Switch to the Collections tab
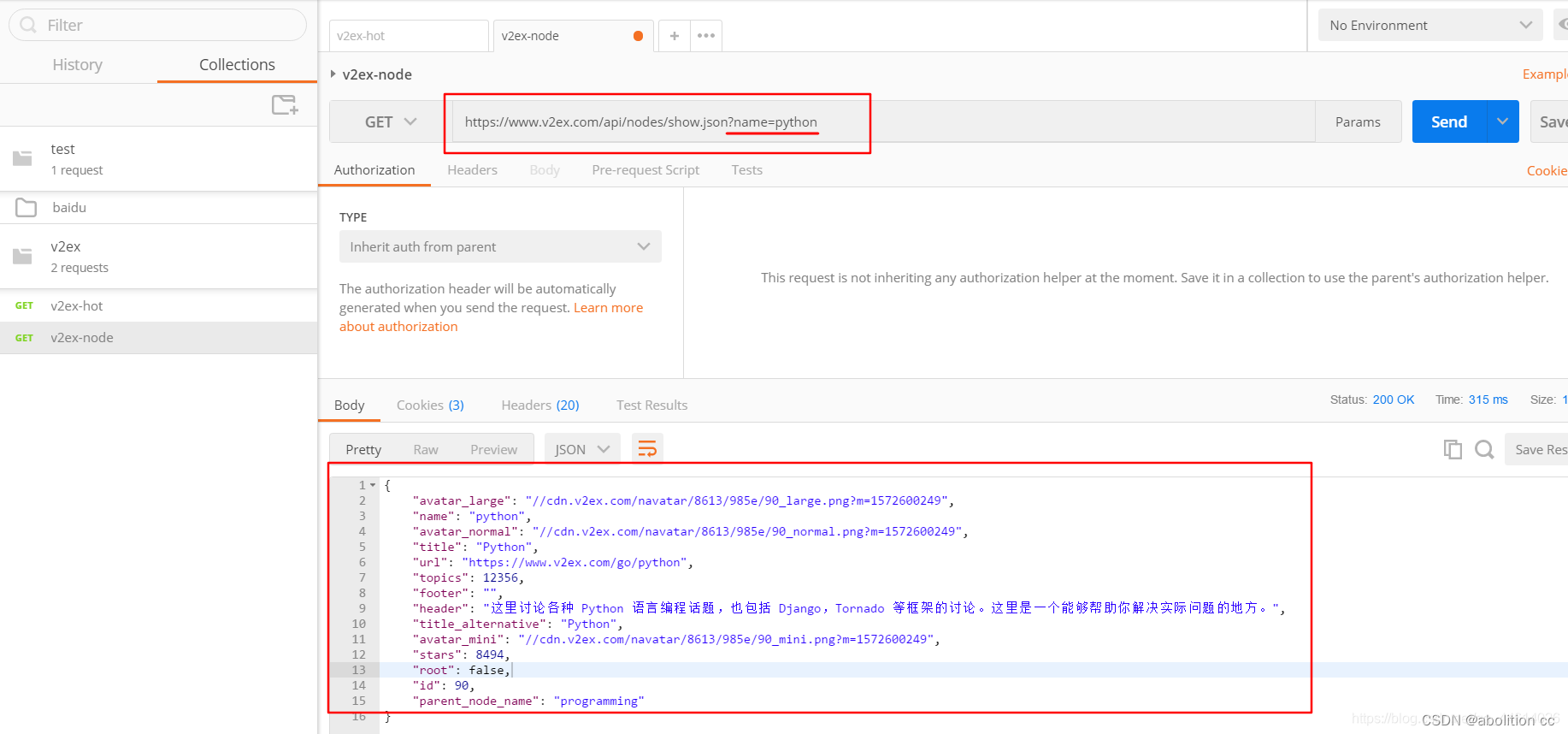The height and width of the screenshot is (734, 1568). (x=237, y=64)
